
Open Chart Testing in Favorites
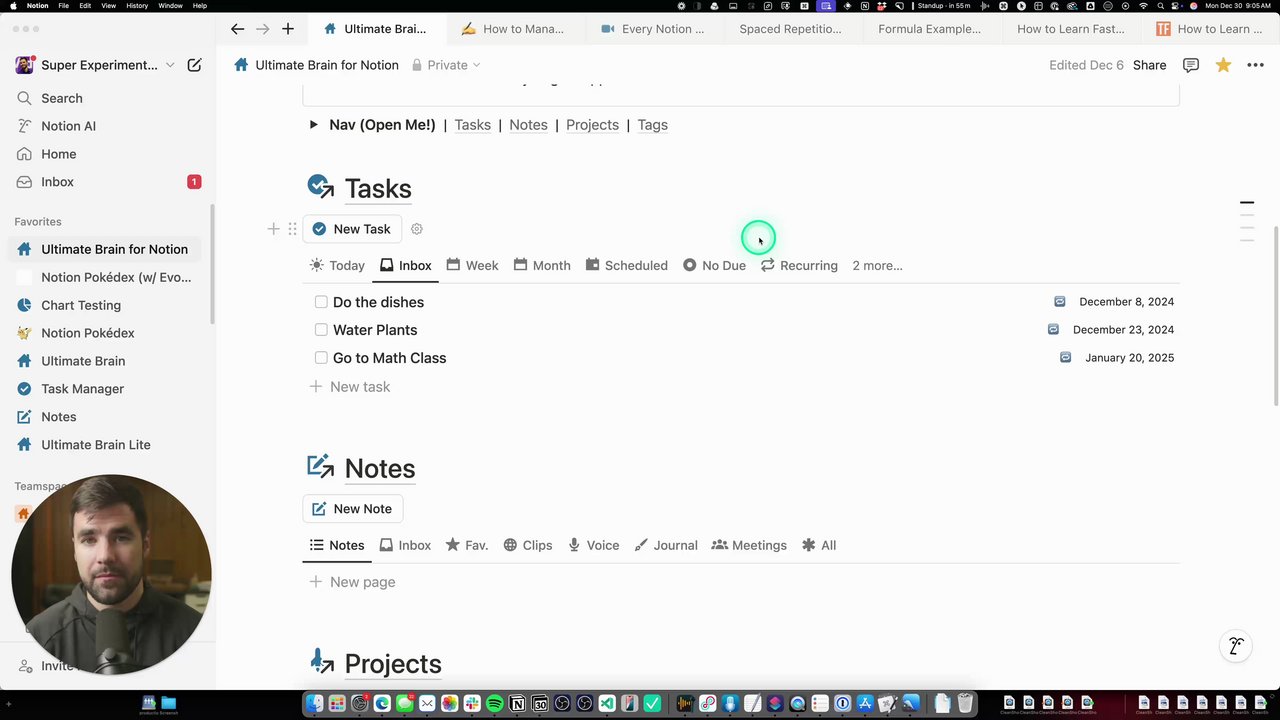click(x=106, y=305)
